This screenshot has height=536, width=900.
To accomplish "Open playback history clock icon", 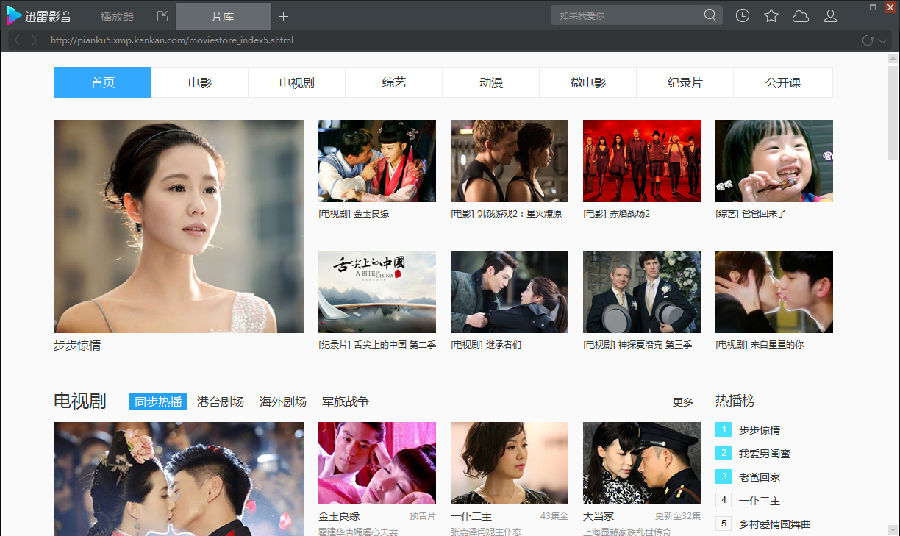I will [742, 16].
